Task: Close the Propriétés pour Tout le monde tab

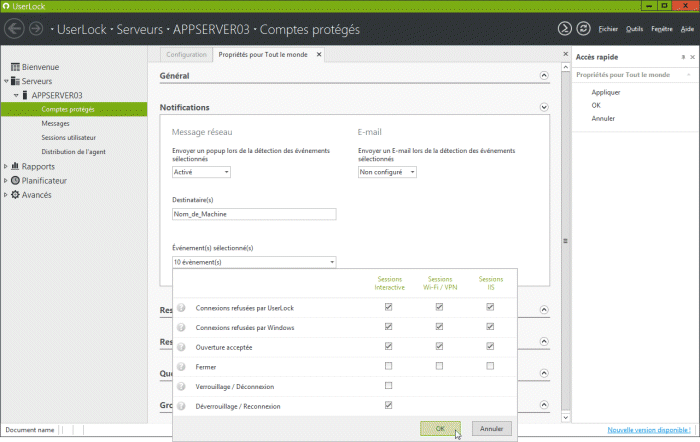Action: (x=319, y=54)
